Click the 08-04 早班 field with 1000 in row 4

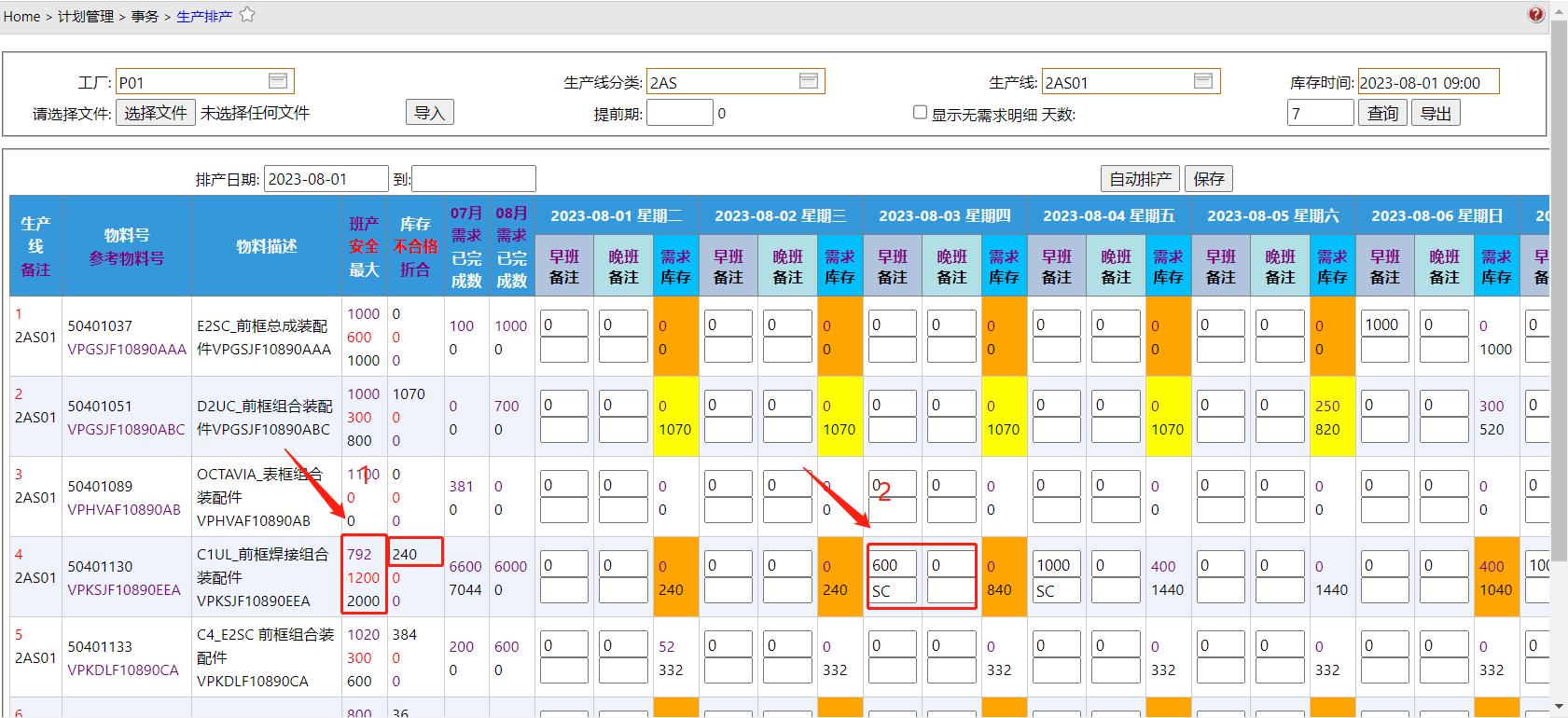click(1057, 565)
